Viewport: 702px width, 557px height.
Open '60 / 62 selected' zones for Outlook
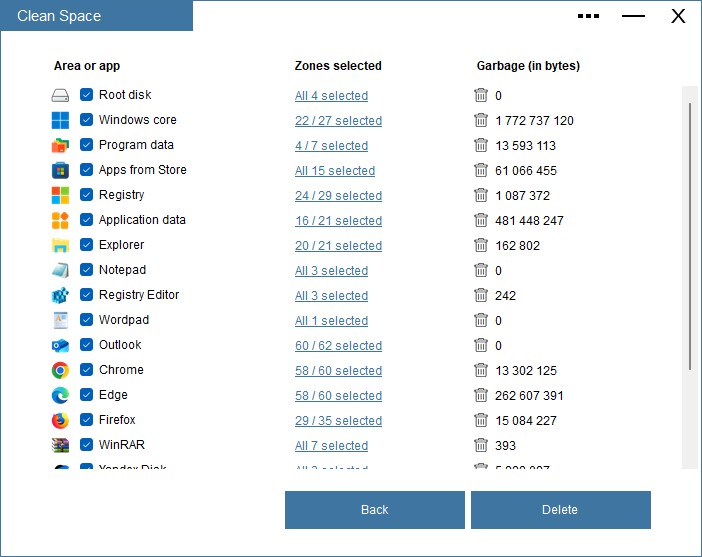click(x=338, y=346)
